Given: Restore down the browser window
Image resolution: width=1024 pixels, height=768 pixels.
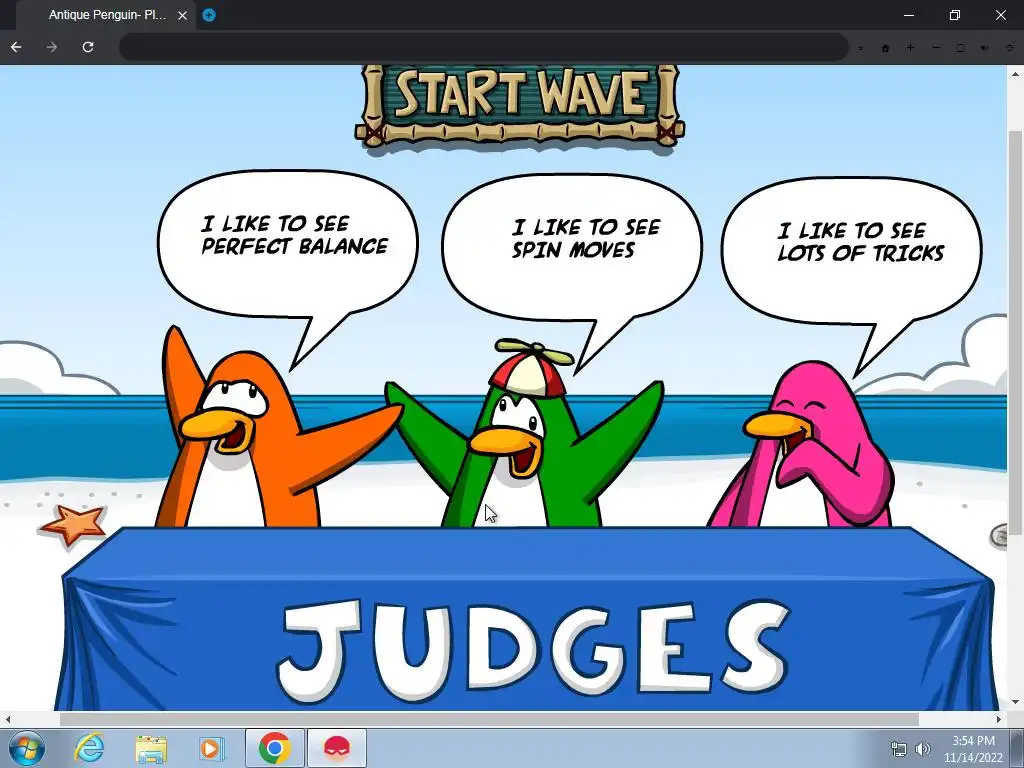Looking at the screenshot, I should (955, 15).
